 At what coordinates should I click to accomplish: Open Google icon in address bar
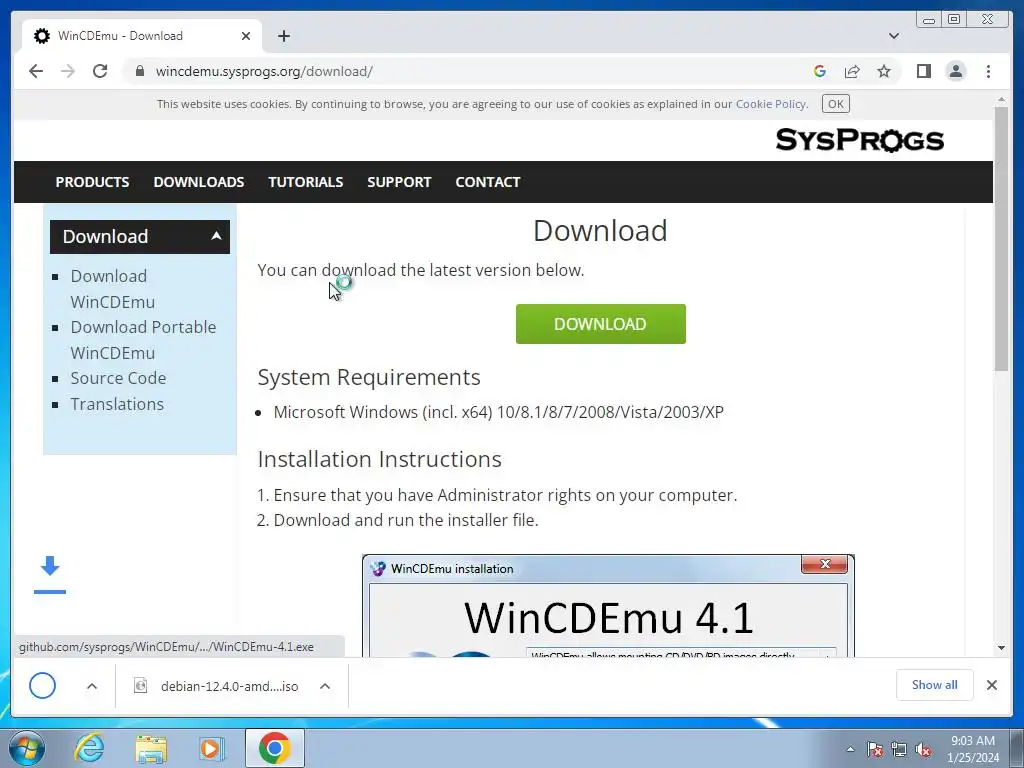(820, 71)
